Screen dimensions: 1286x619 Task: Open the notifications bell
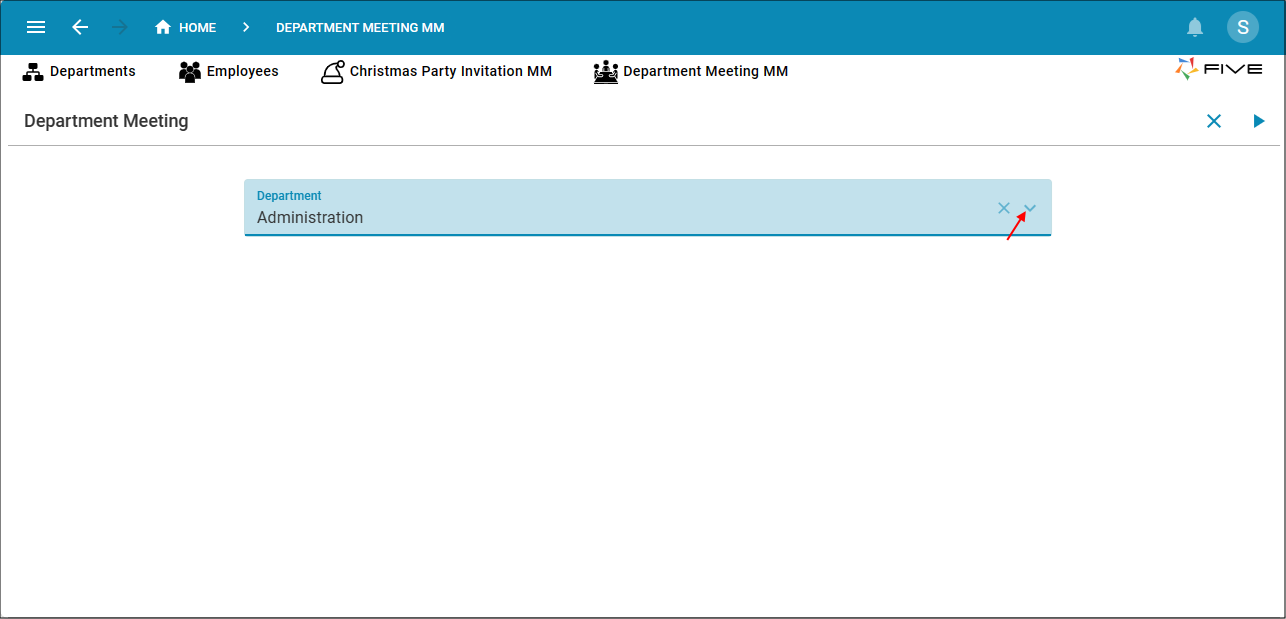1195,27
